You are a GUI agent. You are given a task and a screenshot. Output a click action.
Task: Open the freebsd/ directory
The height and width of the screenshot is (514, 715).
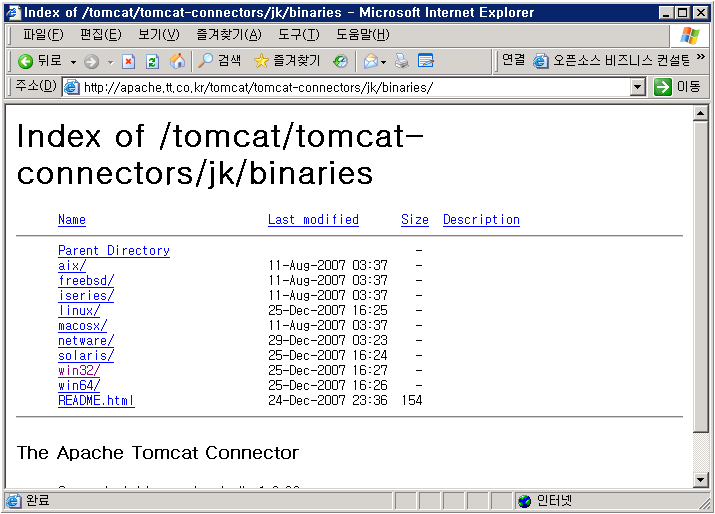click(86, 280)
